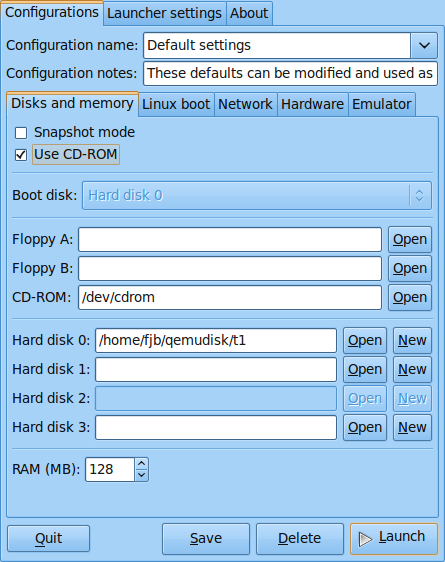The width and height of the screenshot is (445, 562).
Task: Create New image for Hard disk 0
Action: pos(412,340)
